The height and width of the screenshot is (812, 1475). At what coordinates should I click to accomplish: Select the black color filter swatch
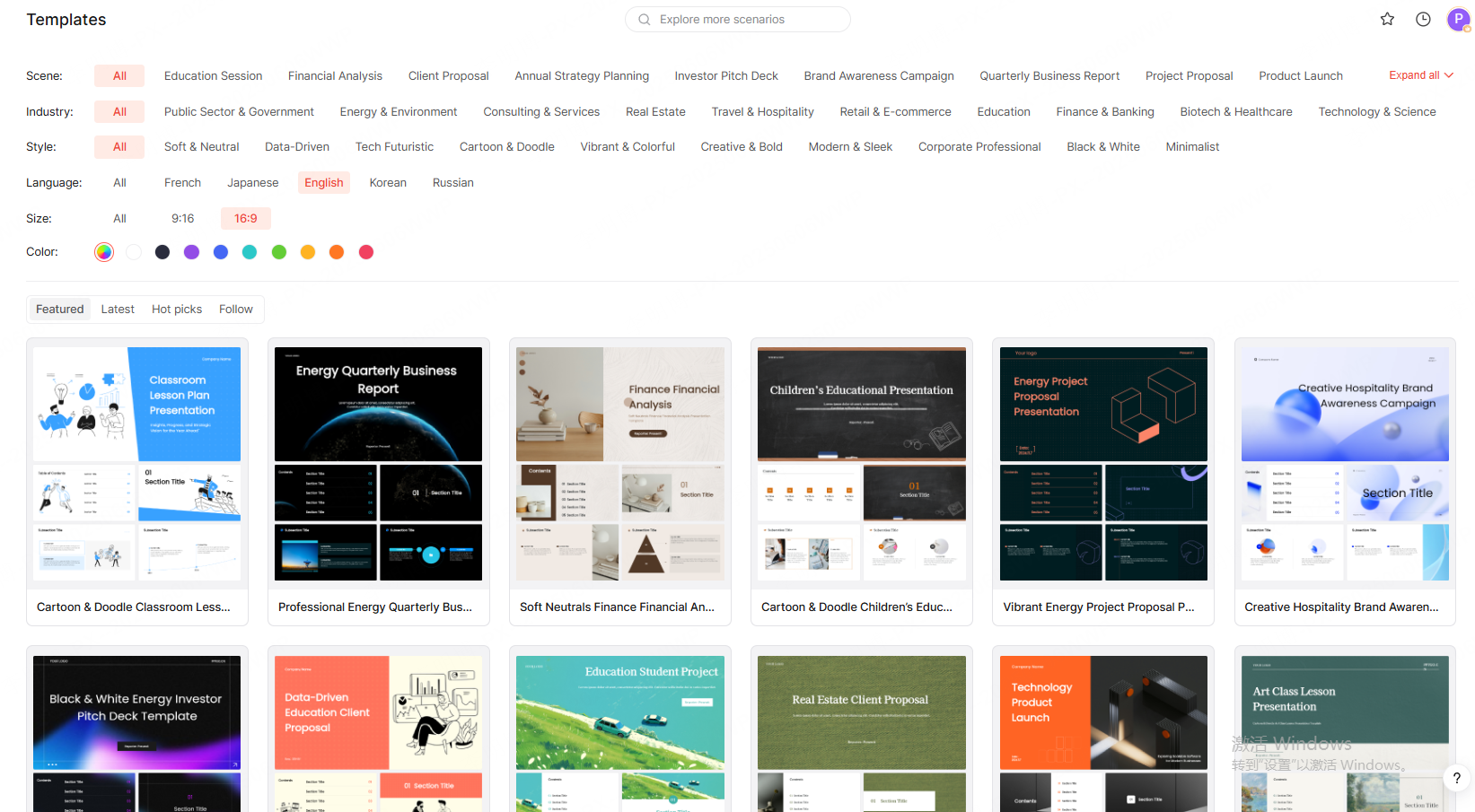tap(162, 252)
